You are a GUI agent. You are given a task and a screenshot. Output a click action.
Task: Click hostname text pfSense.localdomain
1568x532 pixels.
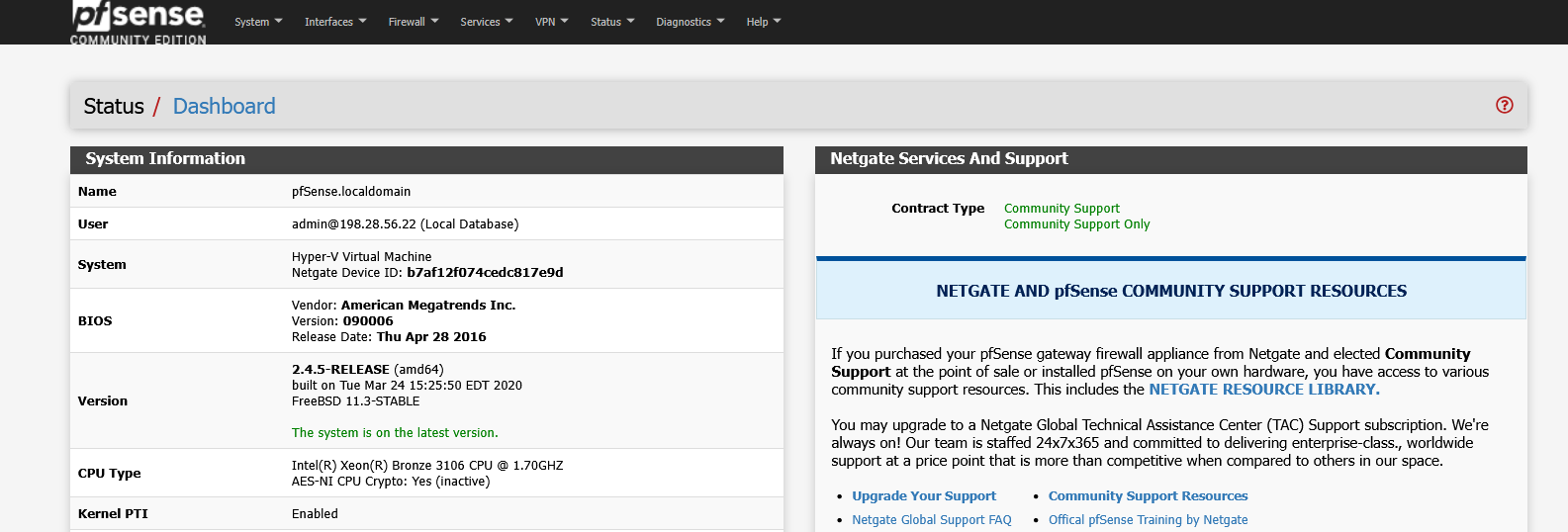[x=351, y=192]
